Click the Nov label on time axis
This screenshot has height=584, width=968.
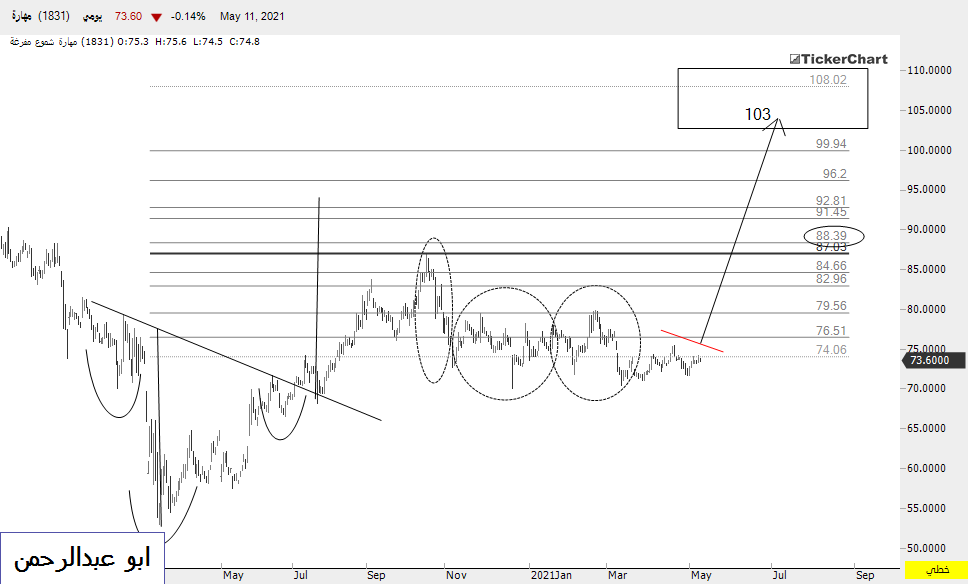coord(456,575)
